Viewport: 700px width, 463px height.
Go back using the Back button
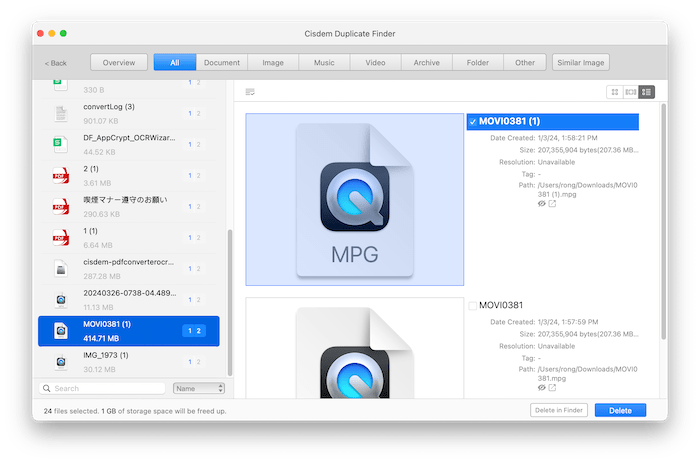(56, 63)
